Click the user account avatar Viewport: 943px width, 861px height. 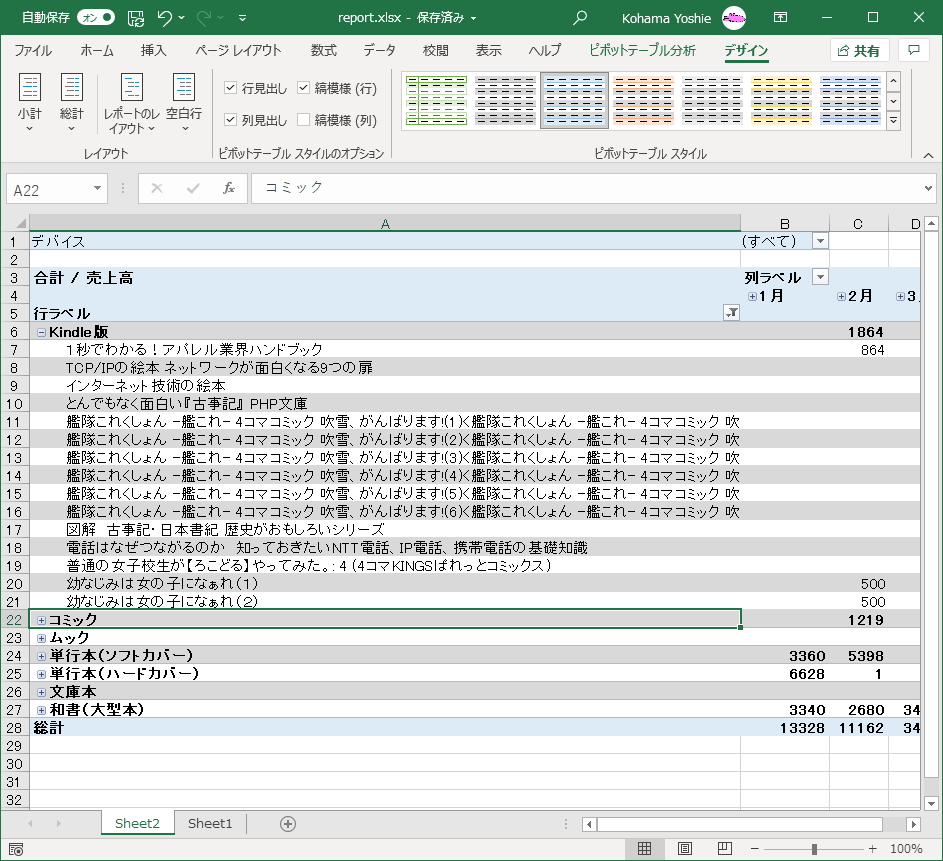(x=734, y=18)
